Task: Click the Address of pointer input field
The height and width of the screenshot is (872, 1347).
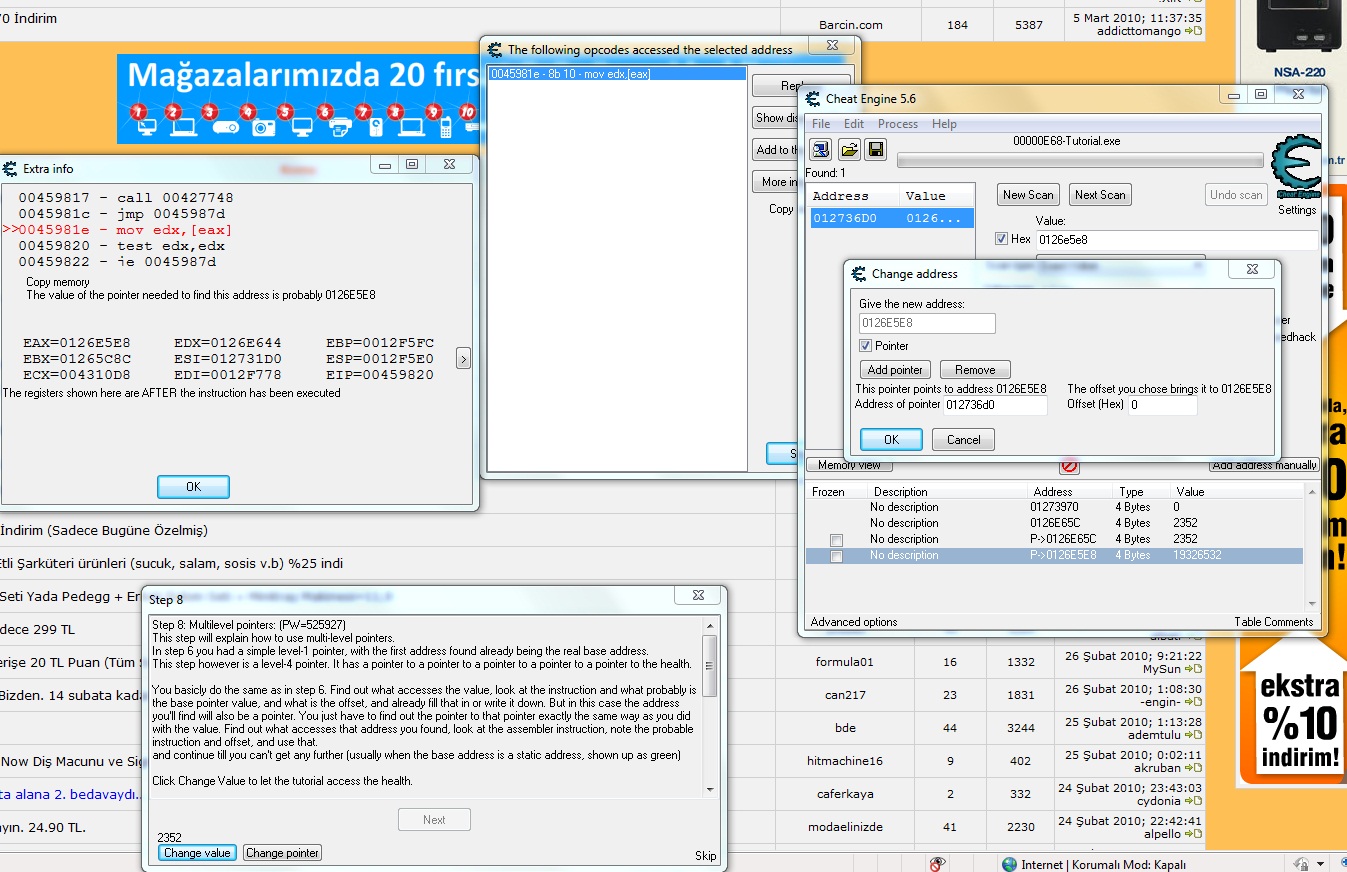Action: [x=995, y=405]
